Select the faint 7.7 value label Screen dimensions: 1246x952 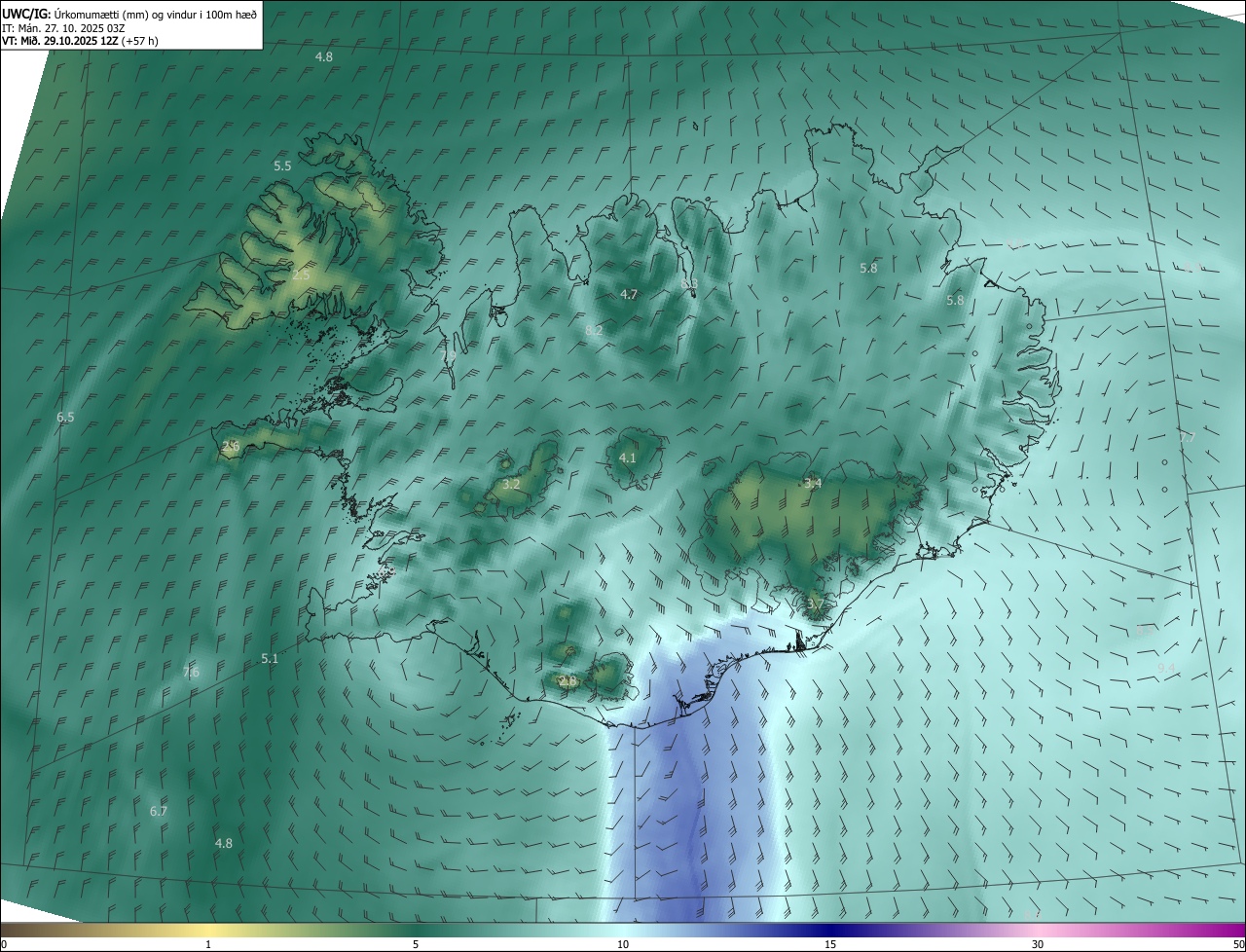pos(1187,438)
